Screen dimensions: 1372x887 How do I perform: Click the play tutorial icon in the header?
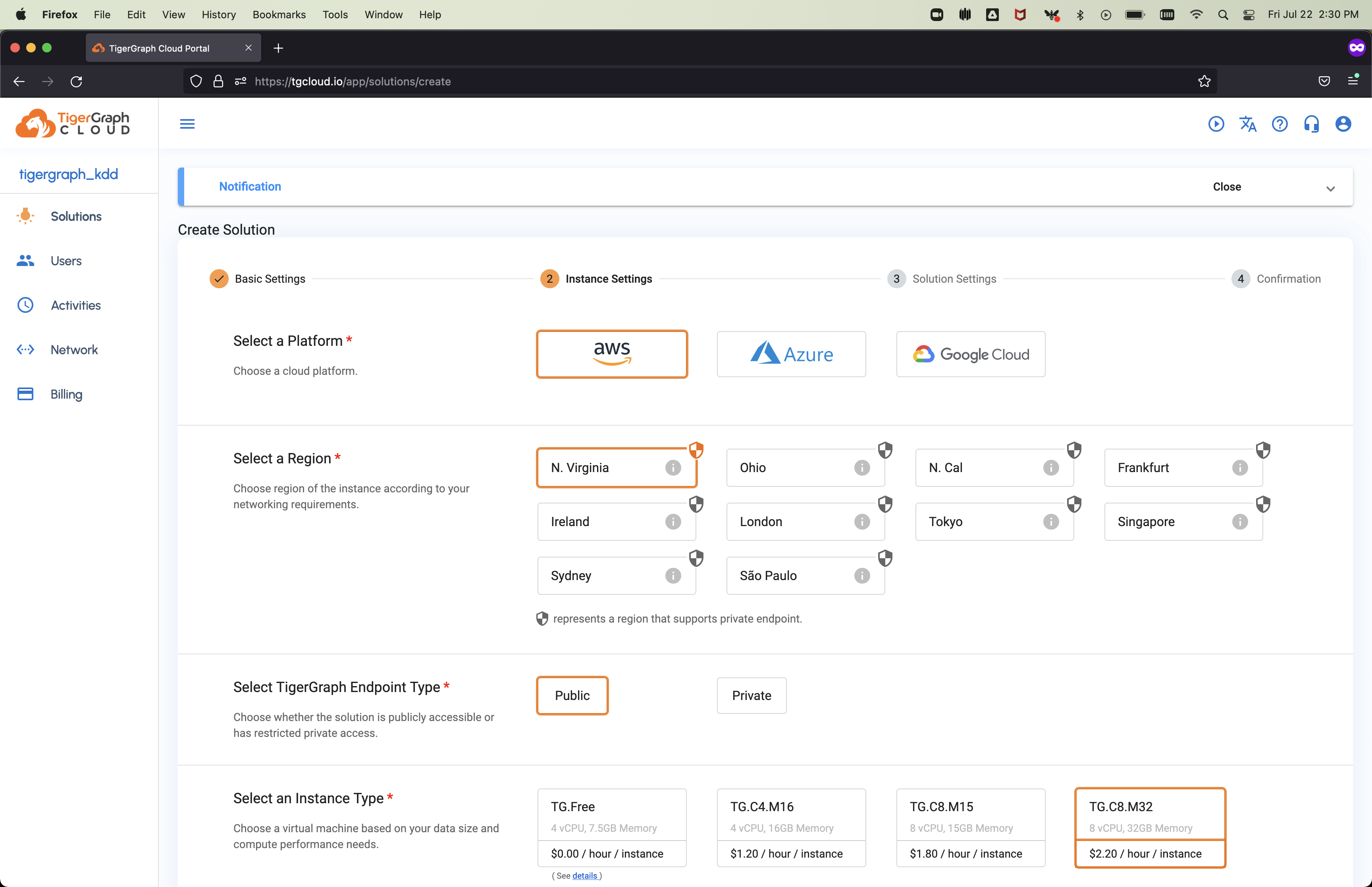[x=1216, y=124]
